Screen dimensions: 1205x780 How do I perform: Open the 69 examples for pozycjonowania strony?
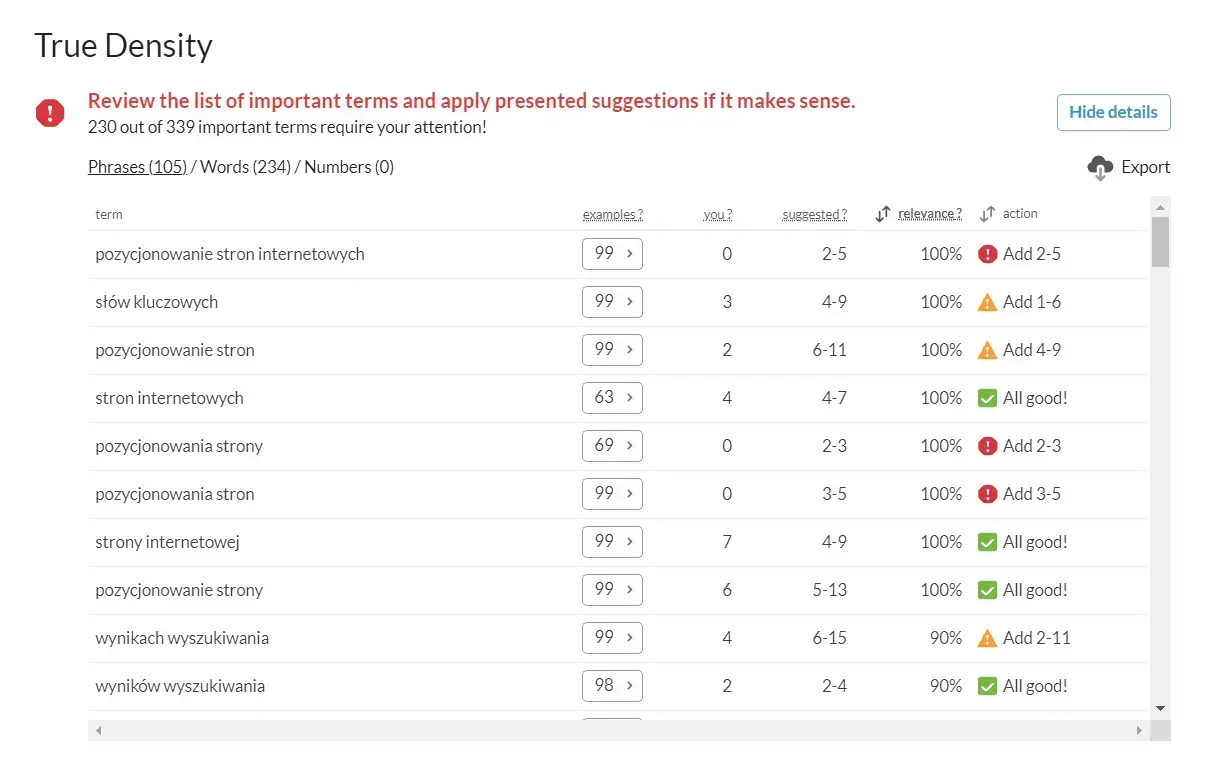pos(612,446)
